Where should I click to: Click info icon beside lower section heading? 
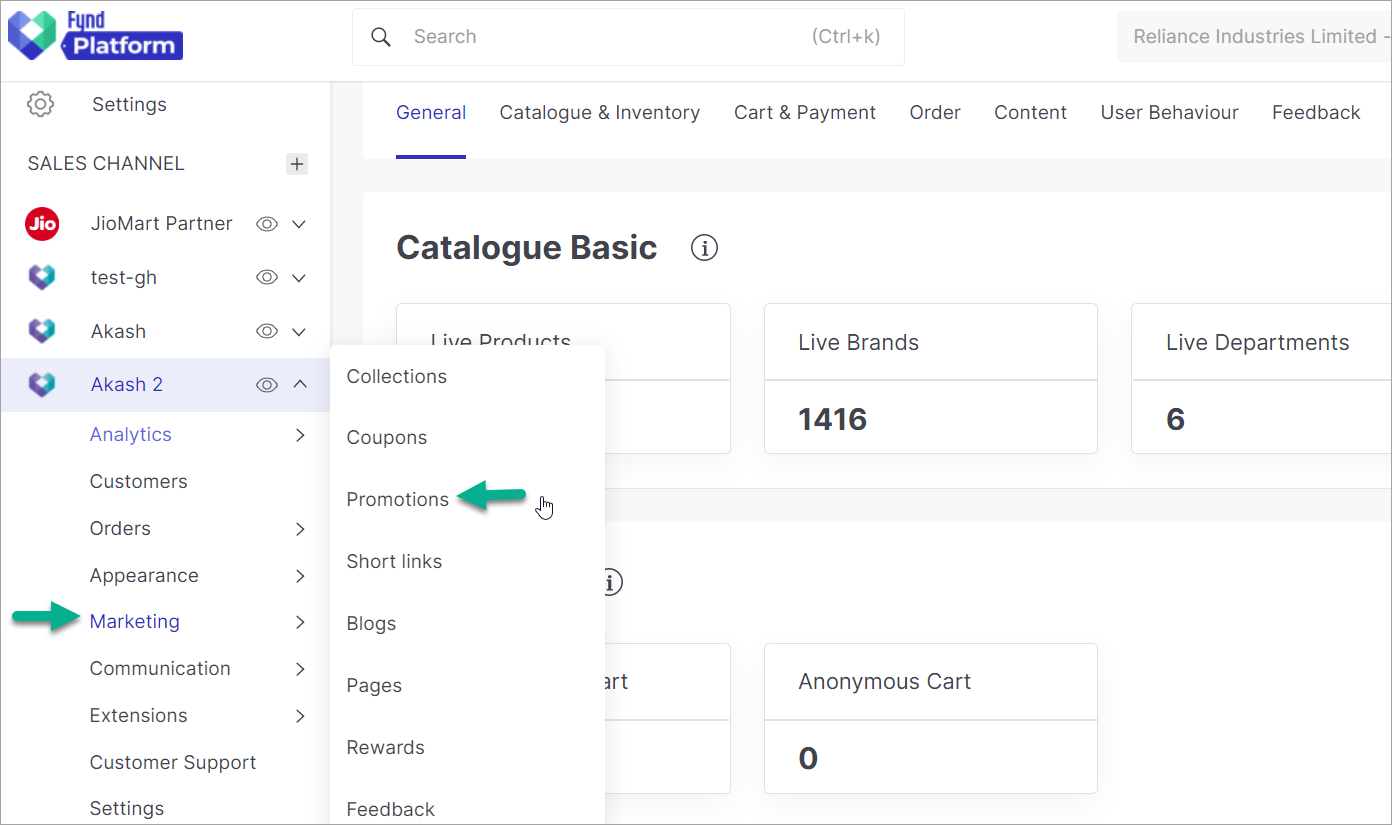(612, 582)
